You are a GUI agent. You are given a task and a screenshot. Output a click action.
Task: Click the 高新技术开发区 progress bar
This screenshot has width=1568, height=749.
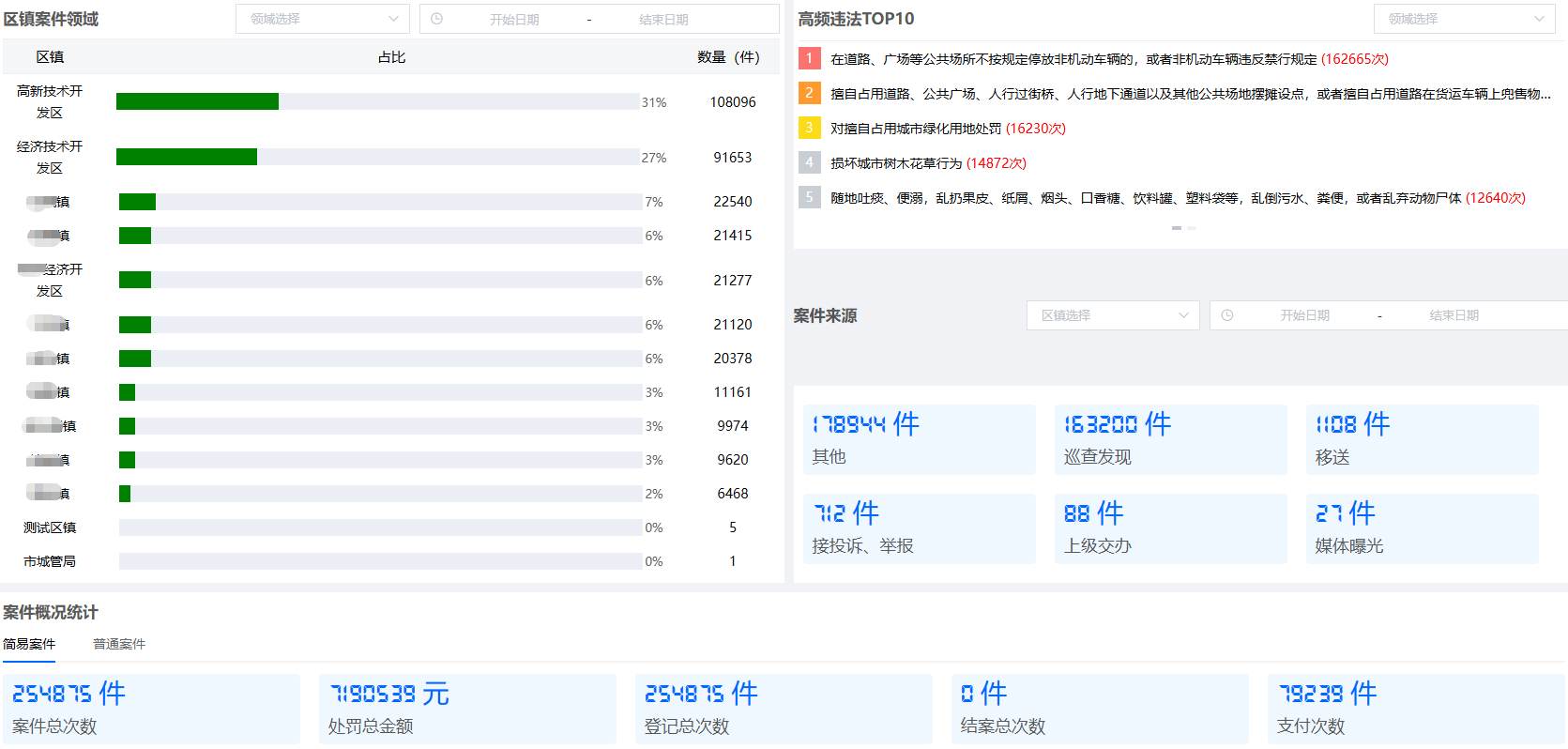pyautogui.click(x=378, y=101)
